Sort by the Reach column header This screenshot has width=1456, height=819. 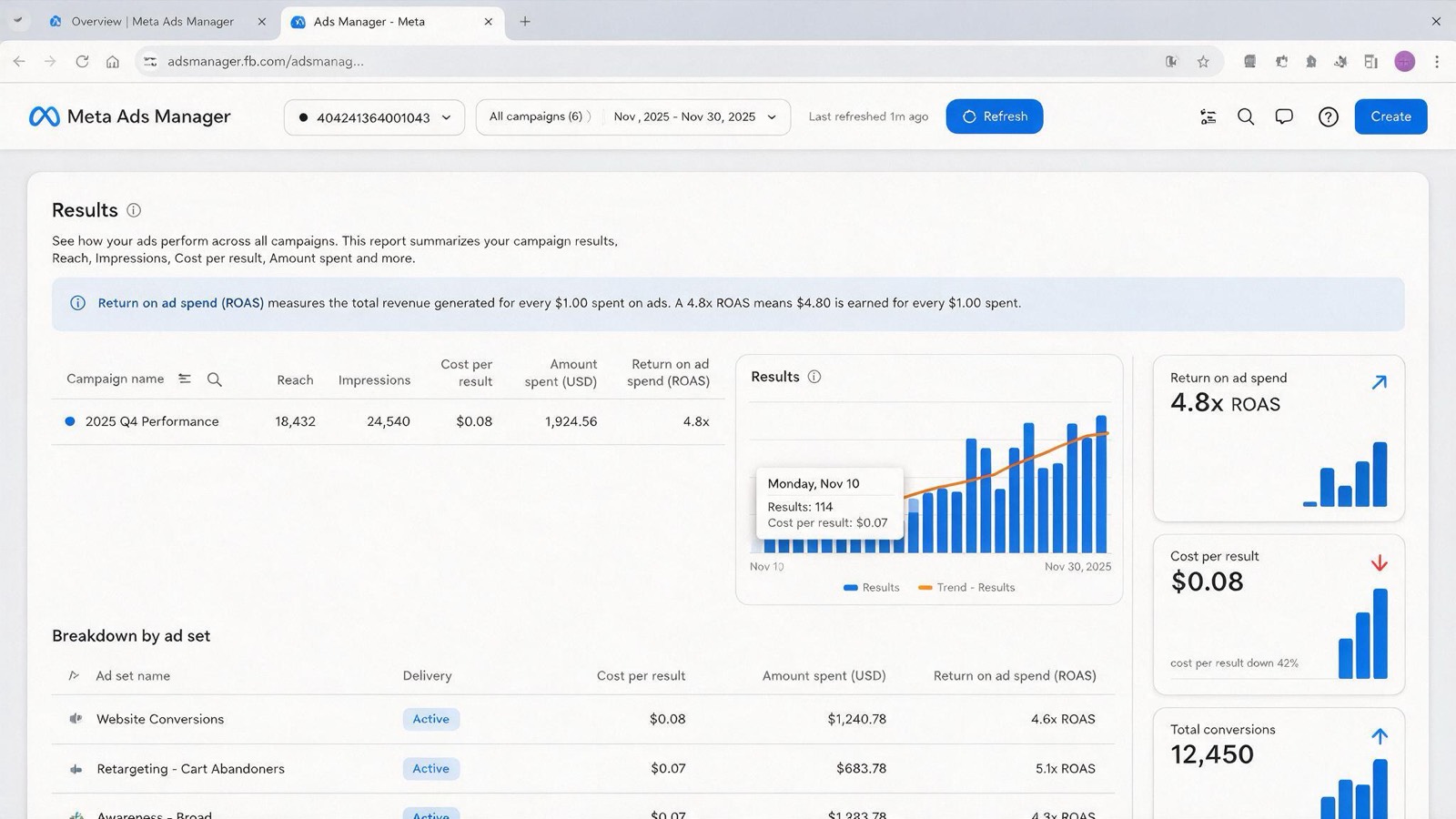click(x=295, y=380)
